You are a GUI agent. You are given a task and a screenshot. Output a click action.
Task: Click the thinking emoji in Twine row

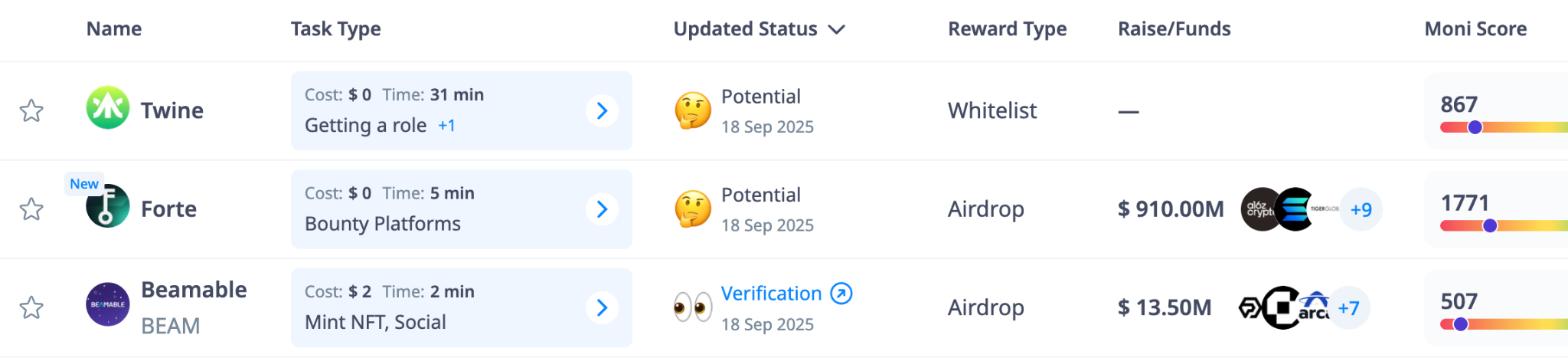693,110
